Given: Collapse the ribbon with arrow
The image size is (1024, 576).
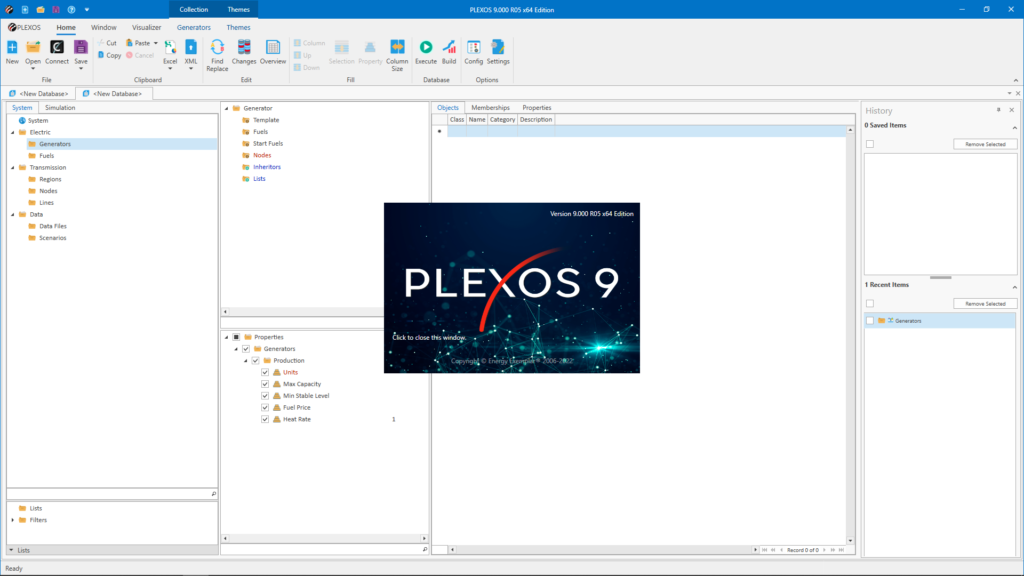Looking at the screenshot, I should 1016,80.
